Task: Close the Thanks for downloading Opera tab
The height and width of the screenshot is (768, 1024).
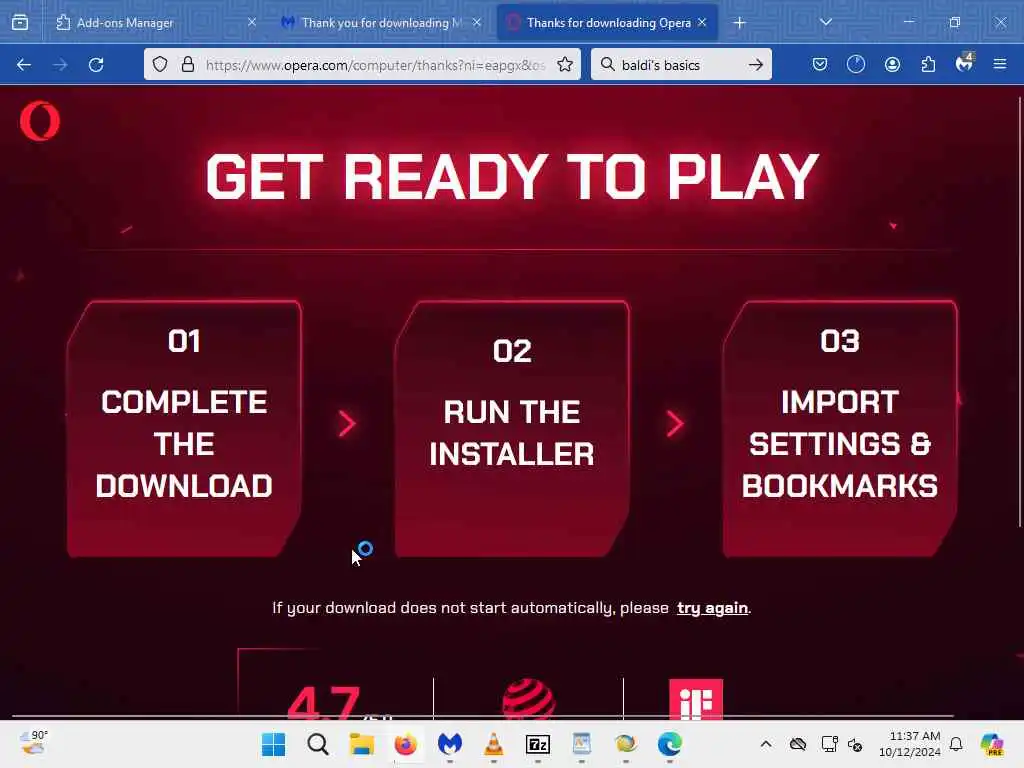Action: pyautogui.click(x=702, y=22)
